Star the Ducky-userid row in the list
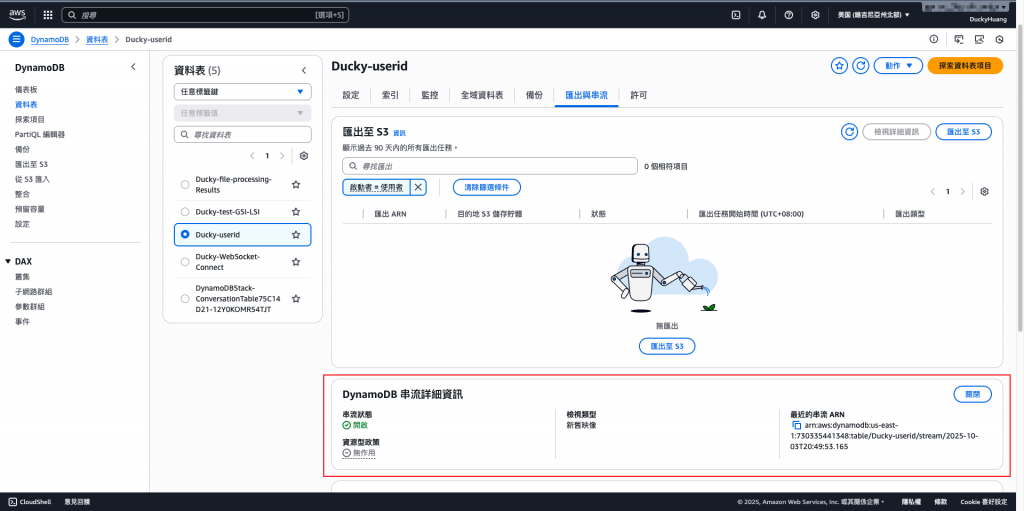The width and height of the screenshot is (1024, 511). [x=296, y=234]
